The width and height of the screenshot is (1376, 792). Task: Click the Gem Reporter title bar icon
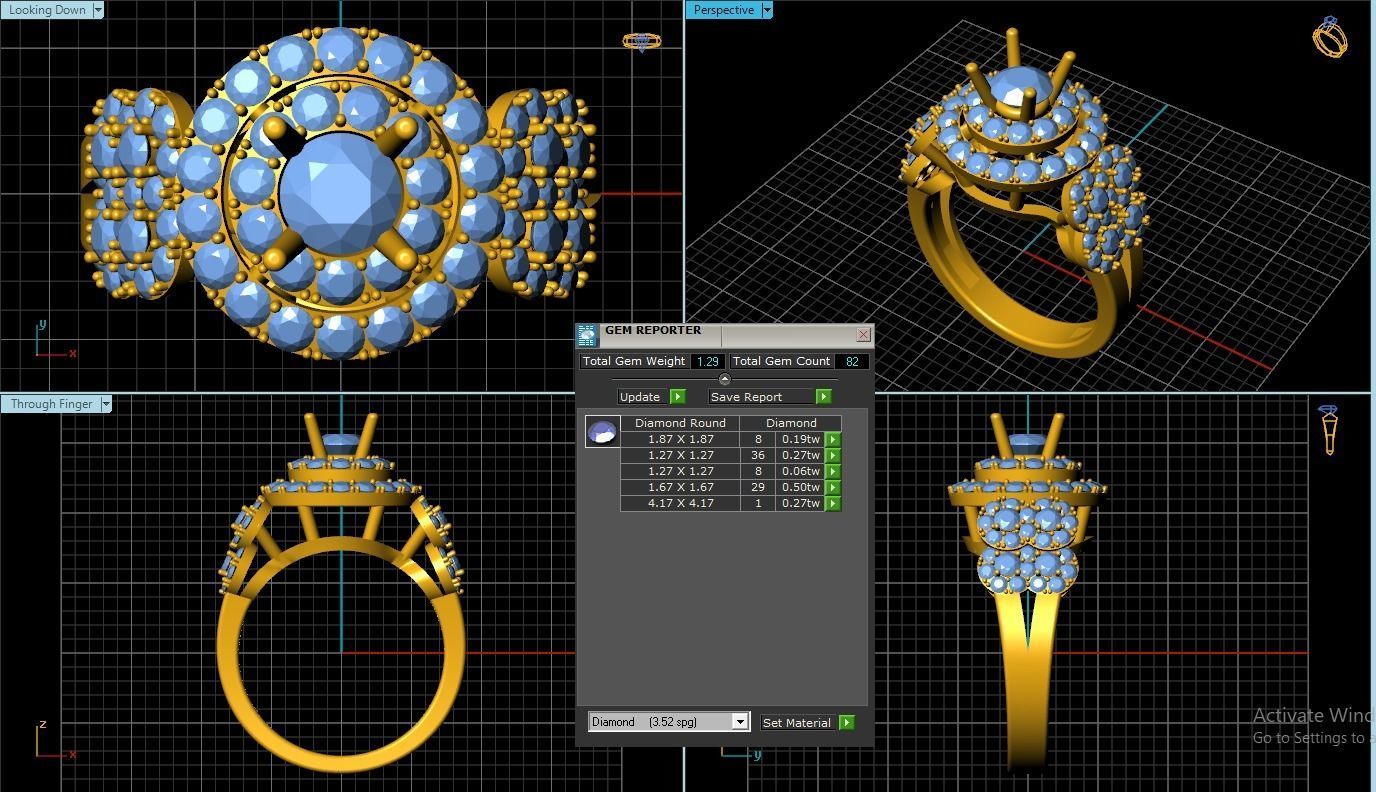[x=587, y=335]
